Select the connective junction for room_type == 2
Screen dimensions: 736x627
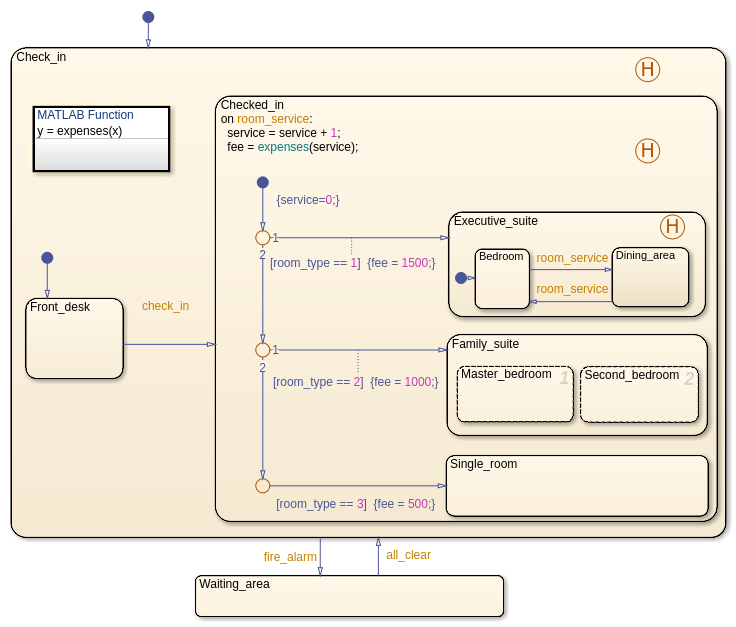(x=263, y=350)
